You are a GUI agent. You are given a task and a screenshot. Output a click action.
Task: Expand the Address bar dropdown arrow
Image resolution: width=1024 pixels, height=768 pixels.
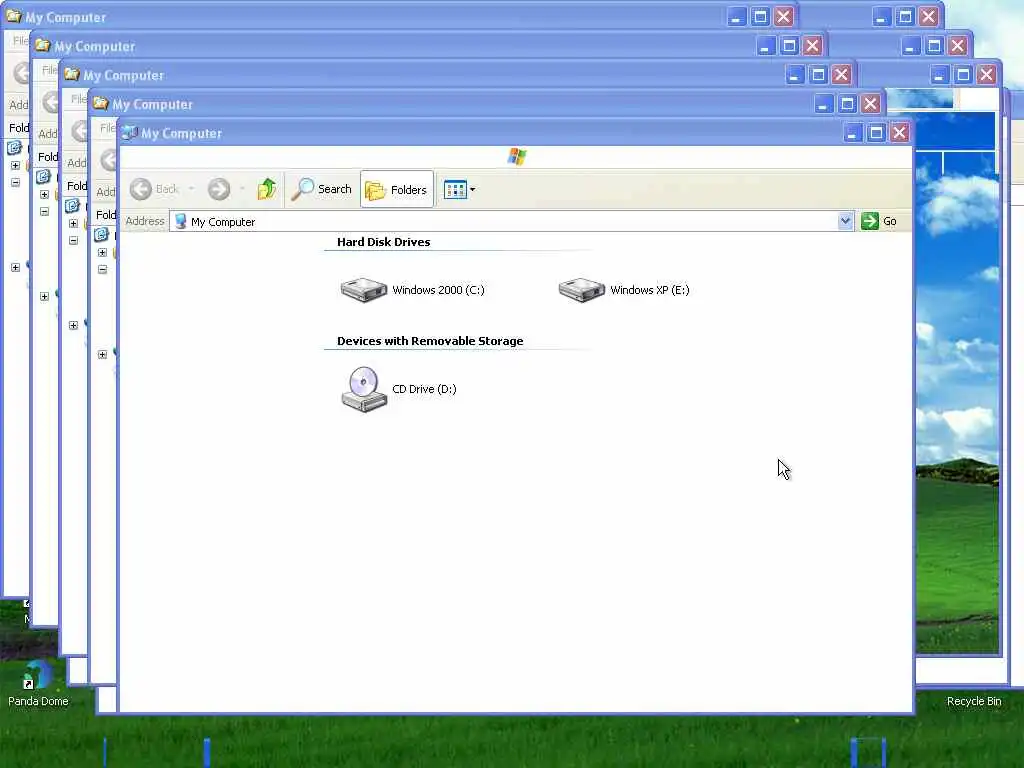tap(845, 221)
